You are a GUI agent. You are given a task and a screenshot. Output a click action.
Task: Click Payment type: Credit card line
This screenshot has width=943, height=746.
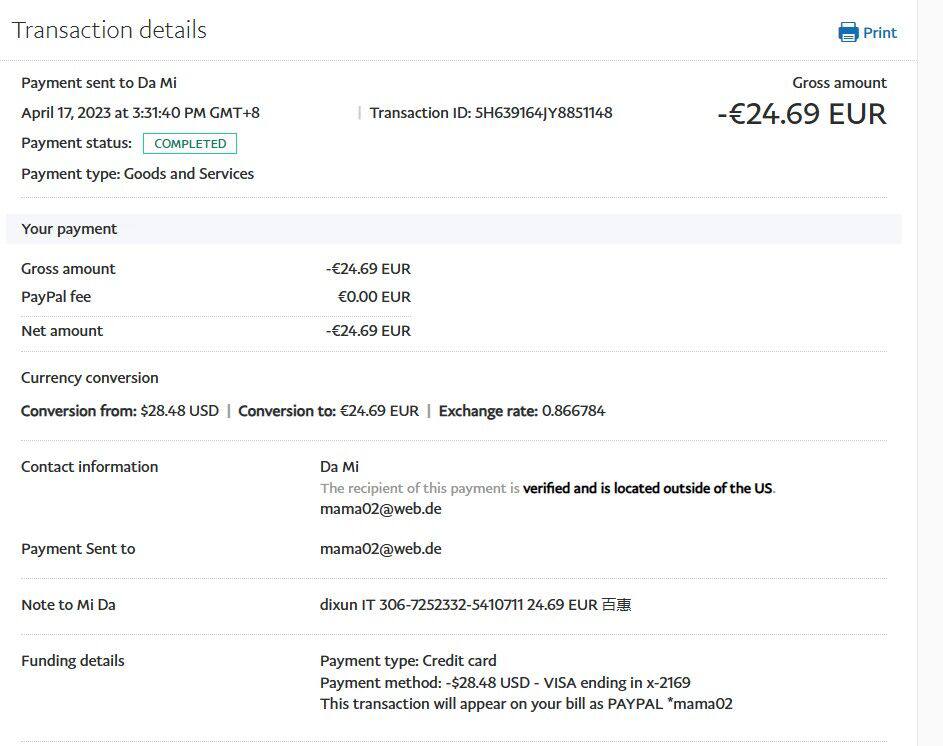(x=408, y=660)
